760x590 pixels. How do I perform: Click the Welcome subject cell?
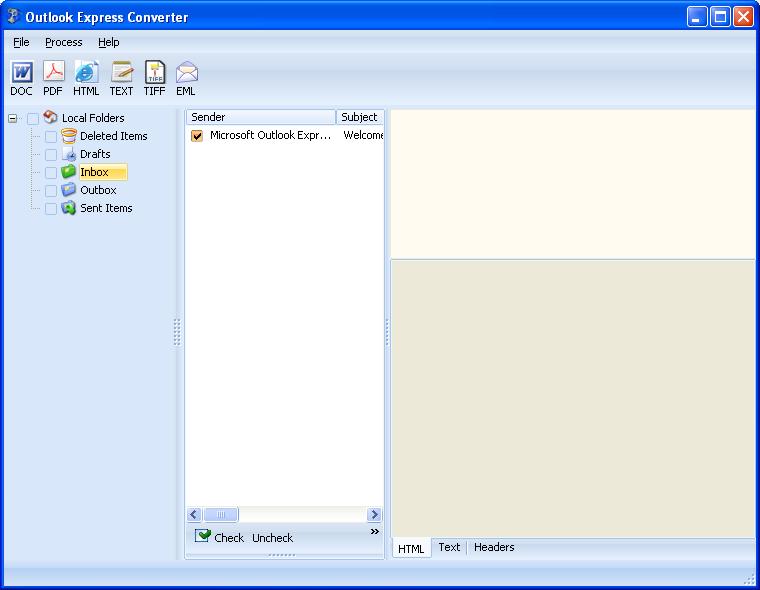click(363, 135)
